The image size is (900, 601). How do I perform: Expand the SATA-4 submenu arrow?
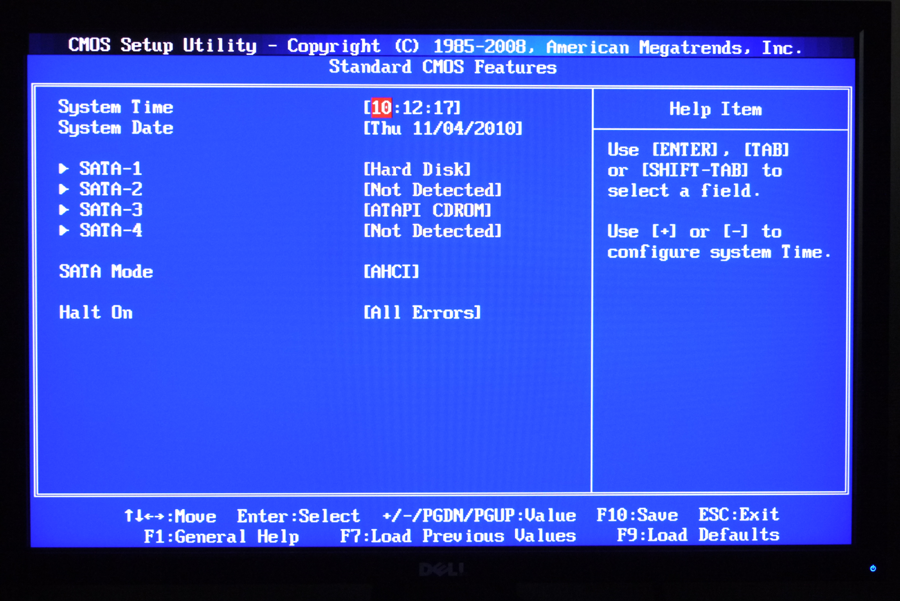click(x=64, y=231)
